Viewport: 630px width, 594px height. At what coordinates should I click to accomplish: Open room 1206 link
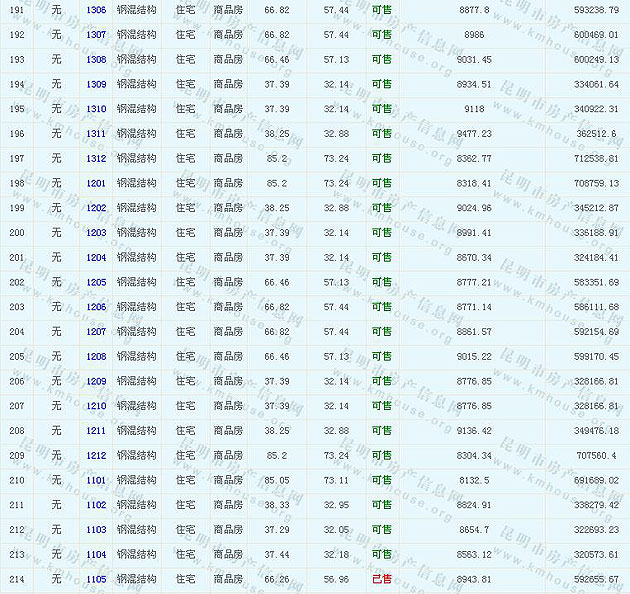[96, 307]
